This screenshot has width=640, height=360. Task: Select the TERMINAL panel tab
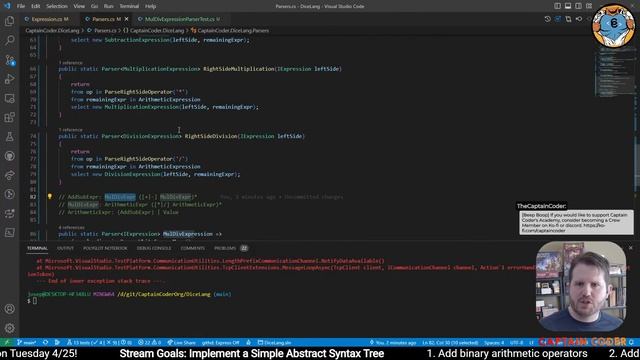pyautogui.click(x=37, y=248)
